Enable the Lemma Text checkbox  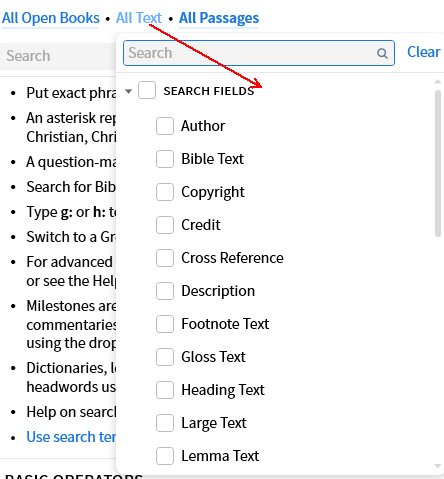165,456
